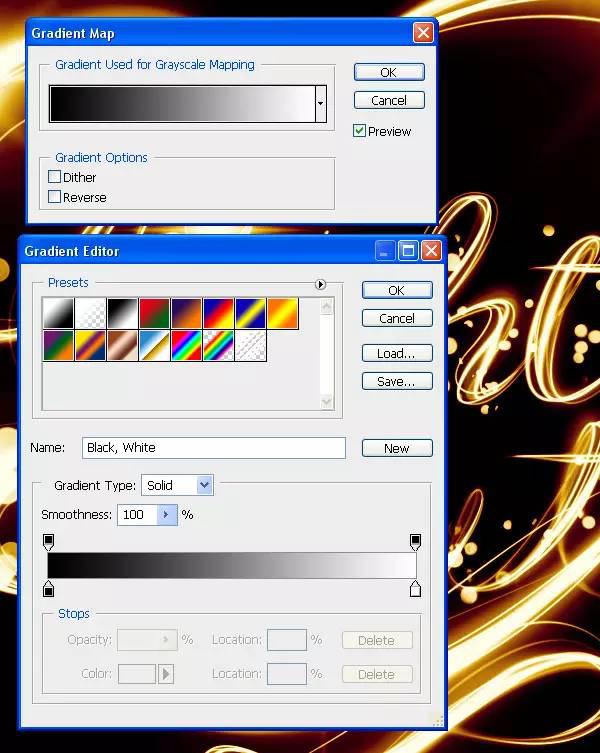Screen dimensions: 600x753
Task: Pick the Blue, Red, Yellow gradient preset
Action: click(x=218, y=313)
